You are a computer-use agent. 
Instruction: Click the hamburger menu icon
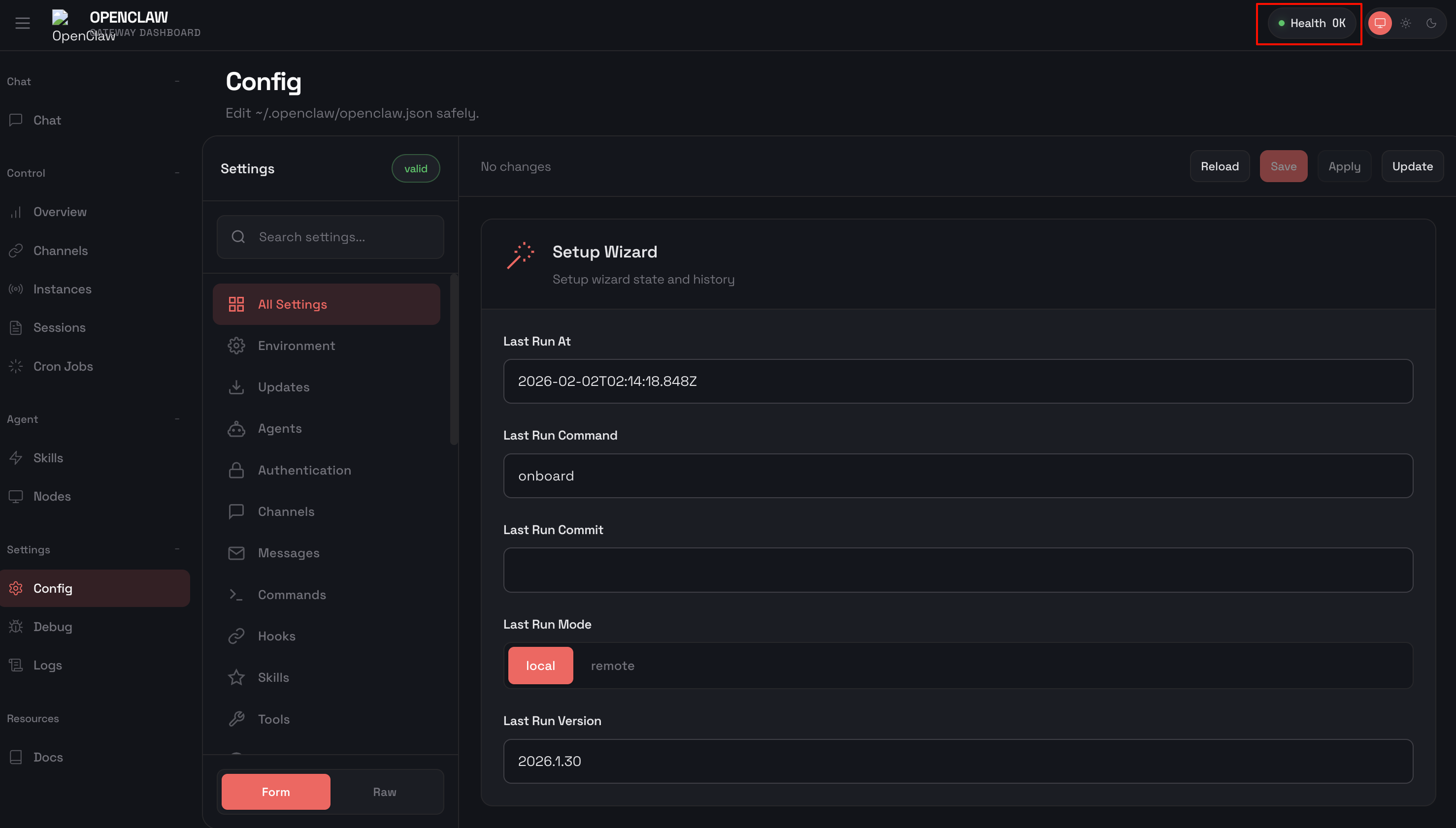(22, 23)
